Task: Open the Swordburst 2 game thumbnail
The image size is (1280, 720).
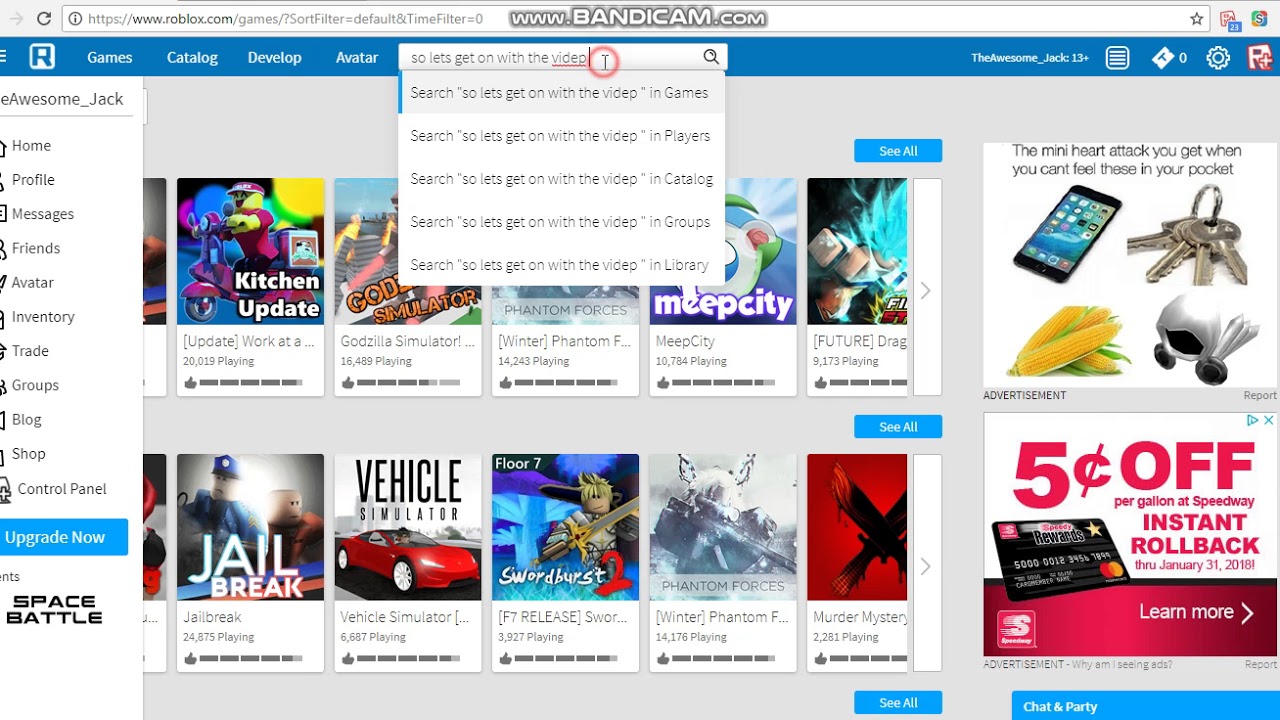Action: point(565,527)
